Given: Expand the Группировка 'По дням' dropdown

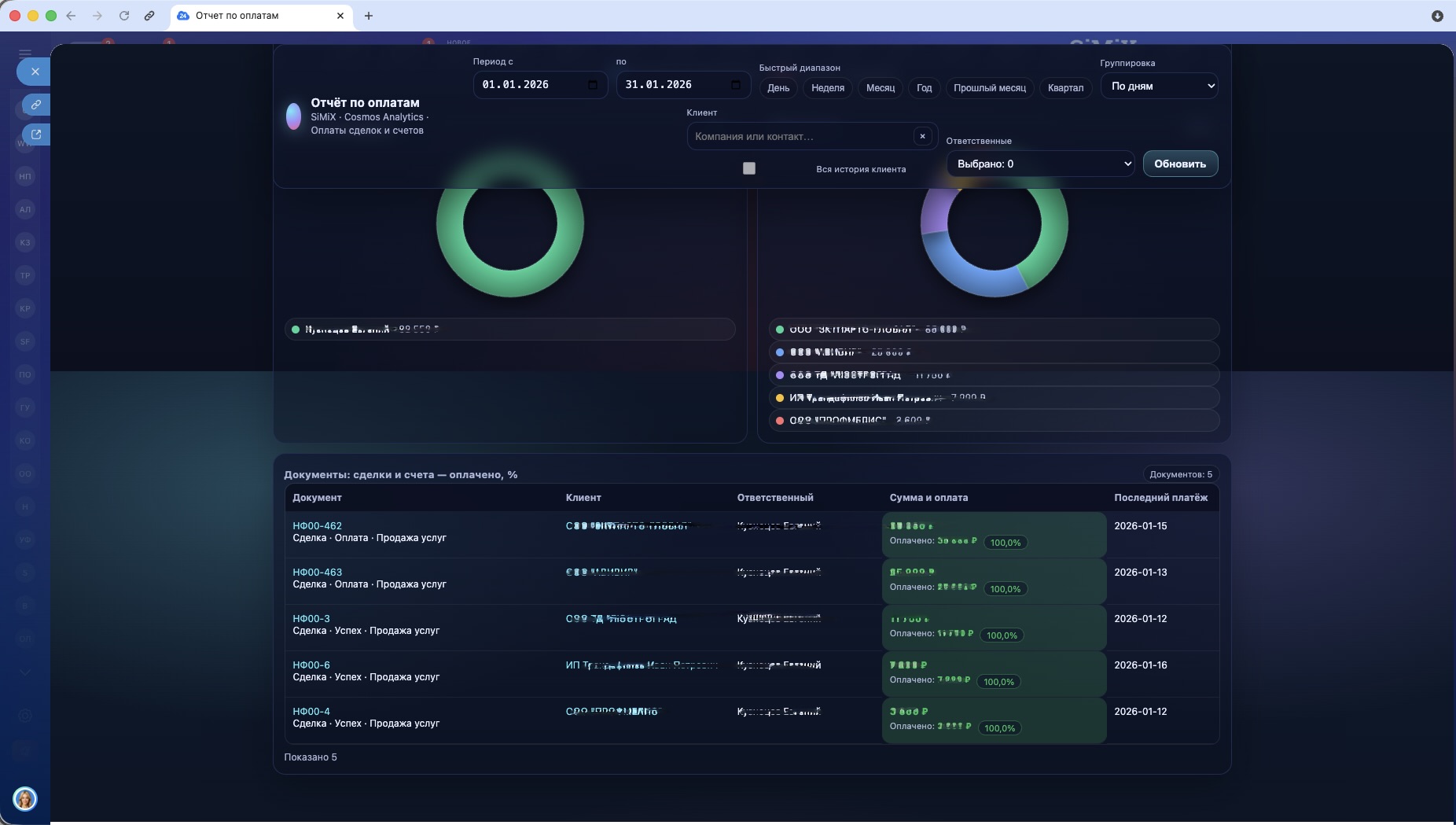Looking at the screenshot, I should click(1159, 86).
